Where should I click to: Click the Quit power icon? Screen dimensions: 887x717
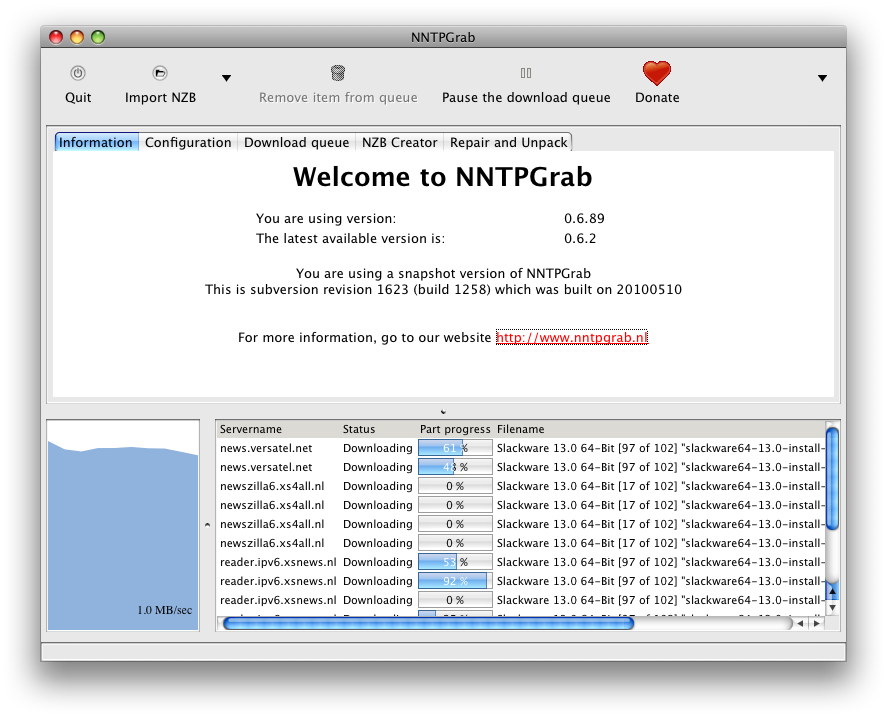78,73
